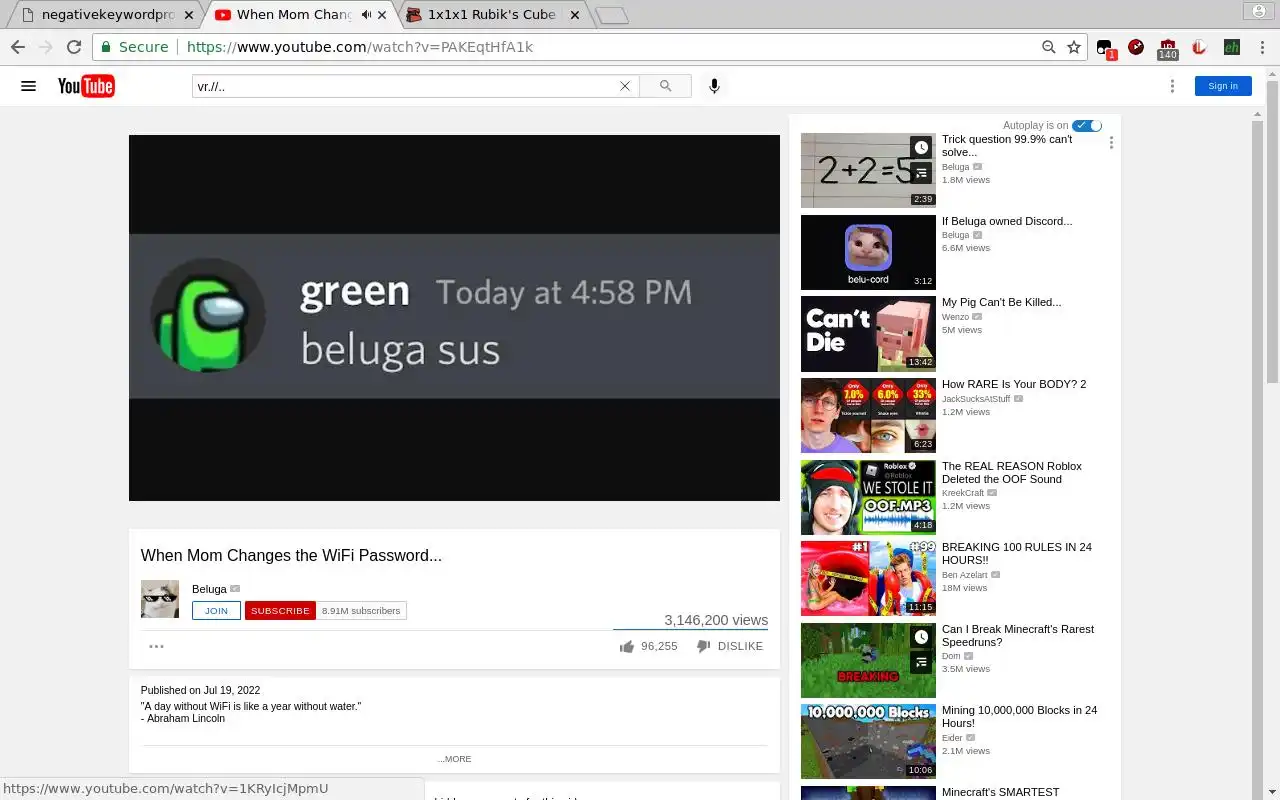Mute the tab via speaker icon

366,15
